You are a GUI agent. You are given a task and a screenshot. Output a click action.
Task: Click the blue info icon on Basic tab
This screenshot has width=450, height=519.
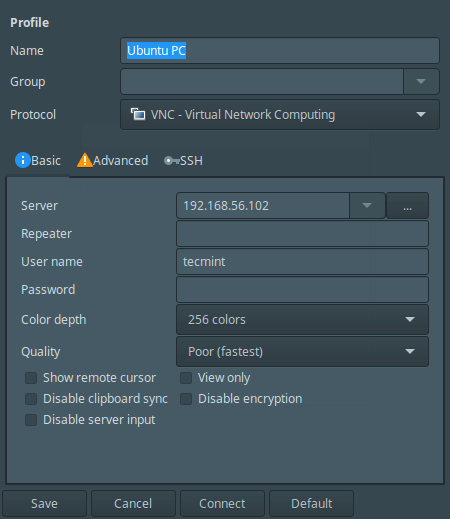click(23, 160)
